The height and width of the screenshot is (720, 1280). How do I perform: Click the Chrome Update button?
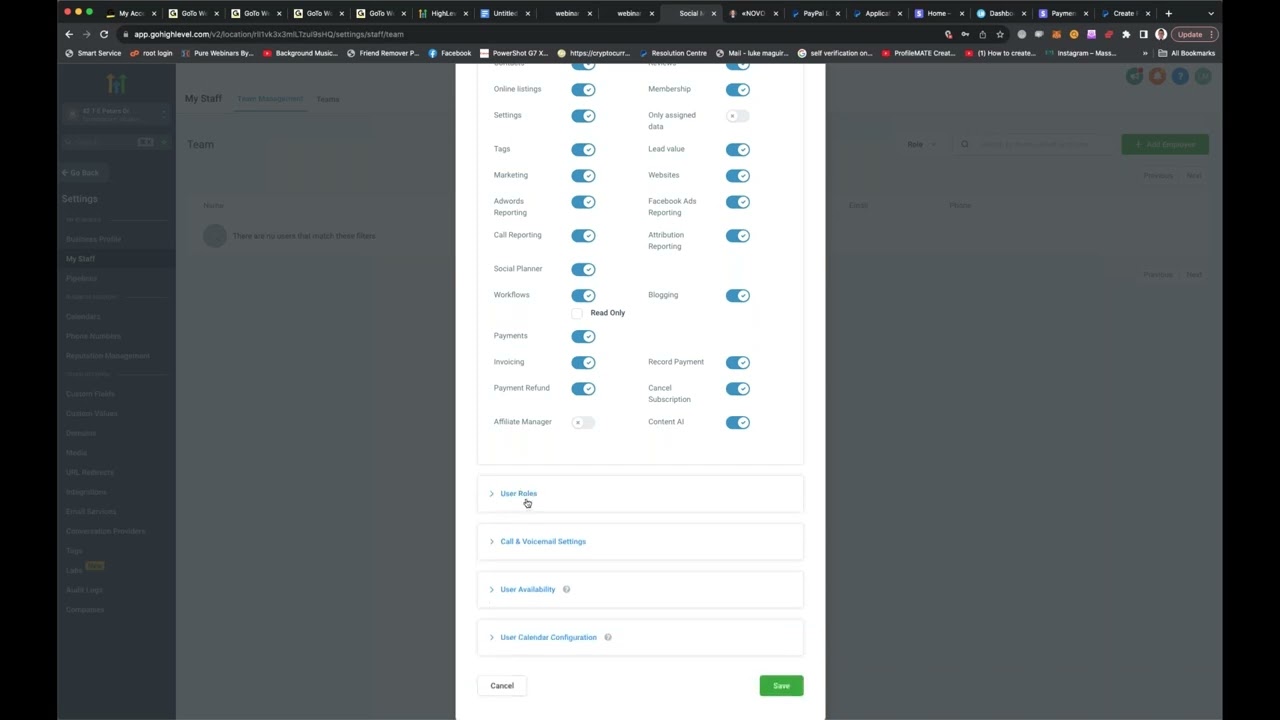pyautogui.click(x=1195, y=34)
